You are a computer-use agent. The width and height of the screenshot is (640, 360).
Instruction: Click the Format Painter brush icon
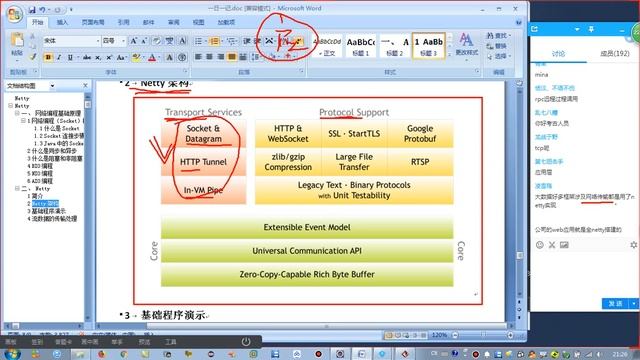click(32, 57)
